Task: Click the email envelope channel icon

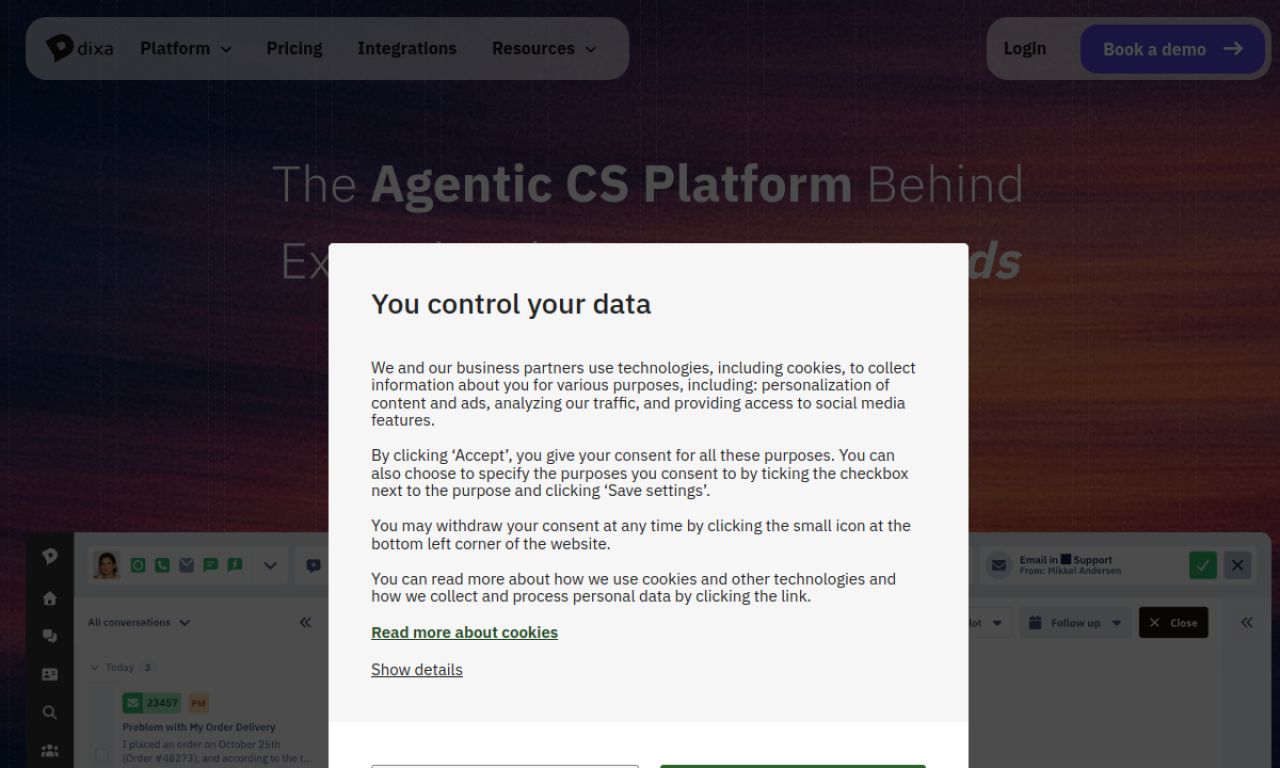Action: coord(187,565)
